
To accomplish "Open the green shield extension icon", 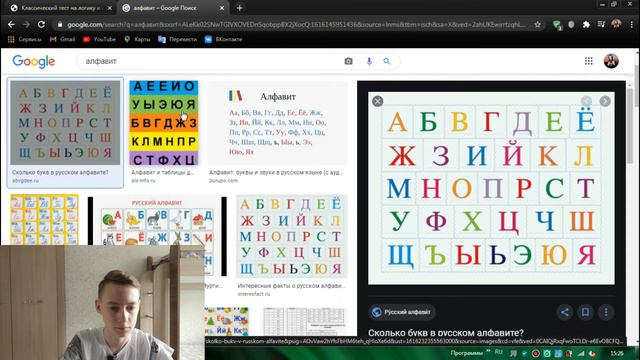I will [557, 25].
